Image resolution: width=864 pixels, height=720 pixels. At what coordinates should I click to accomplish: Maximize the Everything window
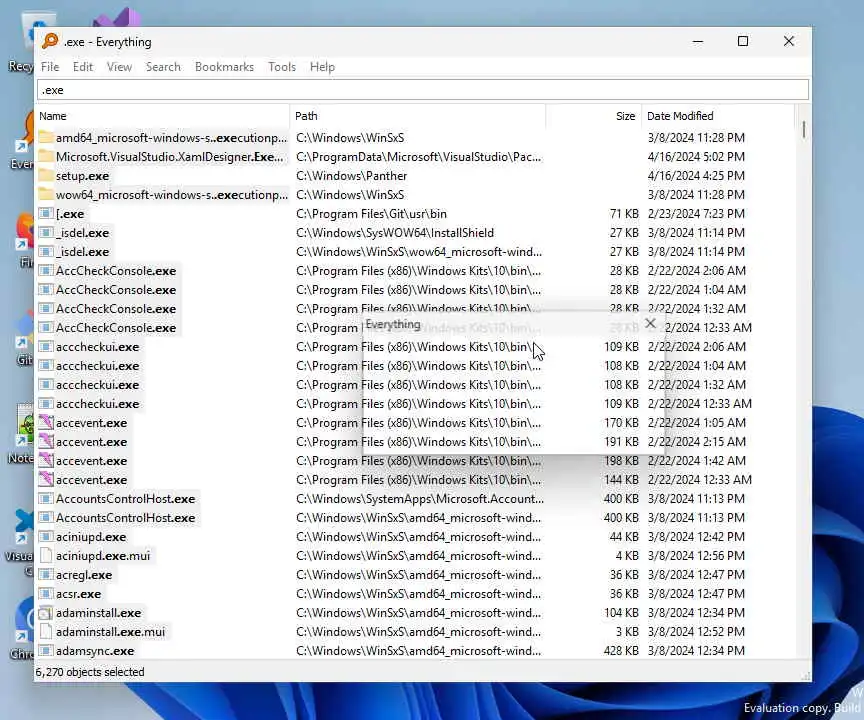pyautogui.click(x=743, y=41)
